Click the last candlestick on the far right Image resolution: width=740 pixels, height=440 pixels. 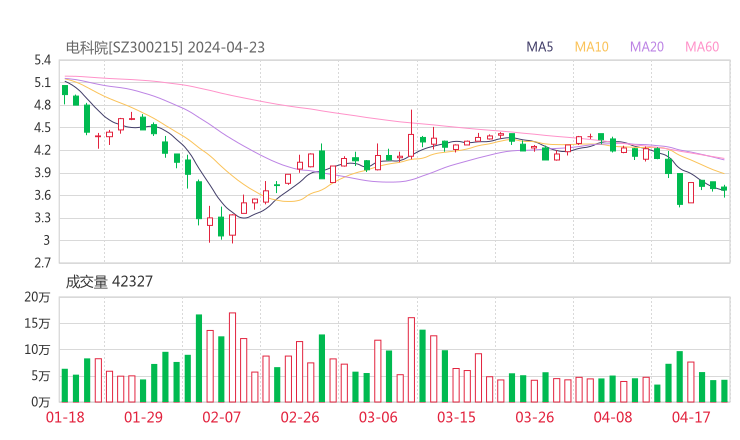724,189
